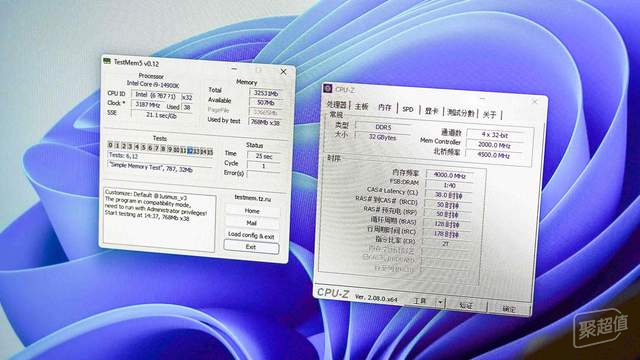Image resolution: width=640 pixels, height=360 pixels.
Task: Click the Home button in TestMem5
Action: pyautogui.click(x=252, y=211)
